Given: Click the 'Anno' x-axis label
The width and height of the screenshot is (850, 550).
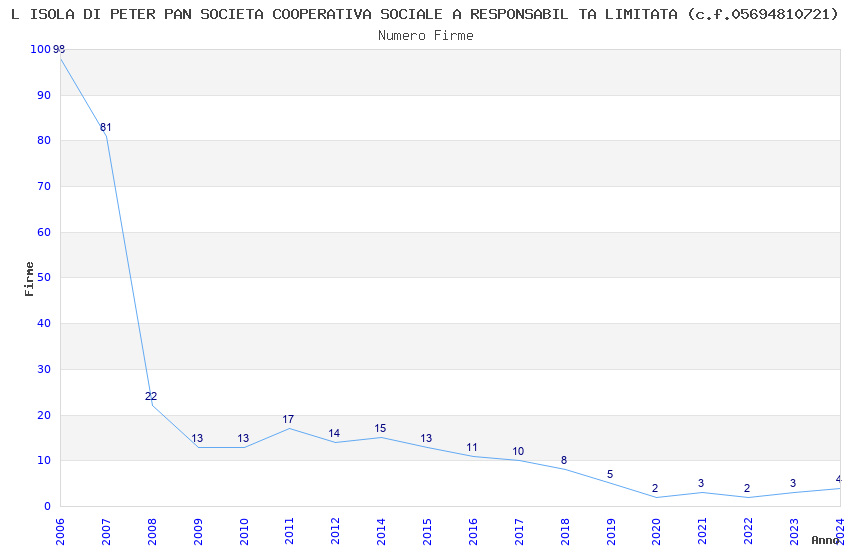Looking at the screenshot, I should 825,540.
